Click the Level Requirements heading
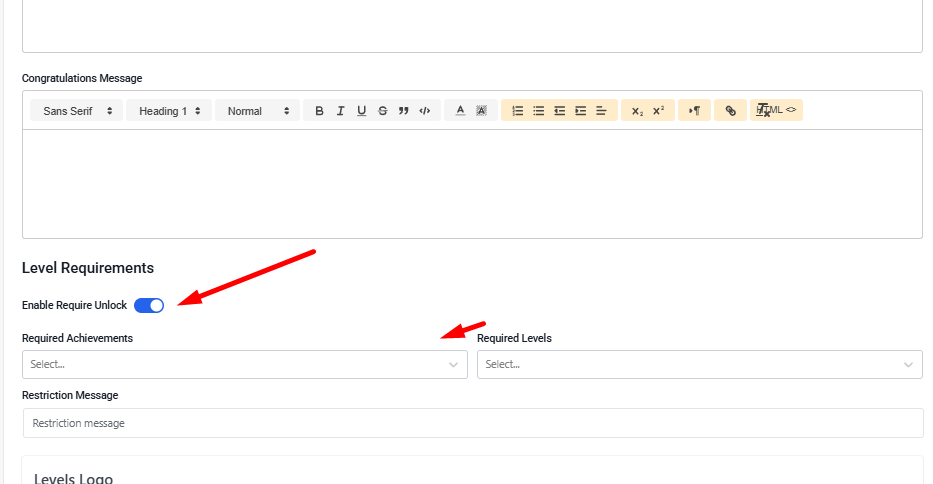Screen dimensions: 933x484 point(88,268)
